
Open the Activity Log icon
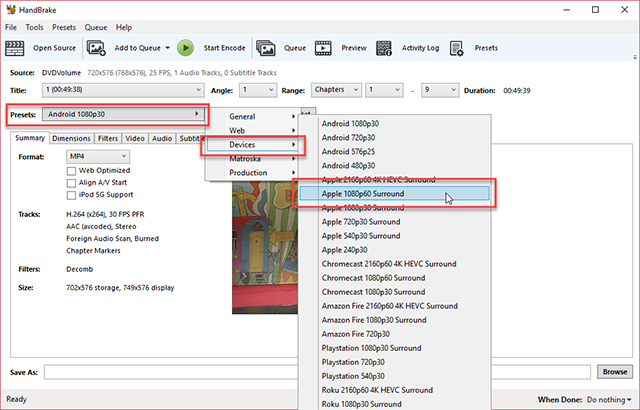pyautogui.click(x=384, y=47)
